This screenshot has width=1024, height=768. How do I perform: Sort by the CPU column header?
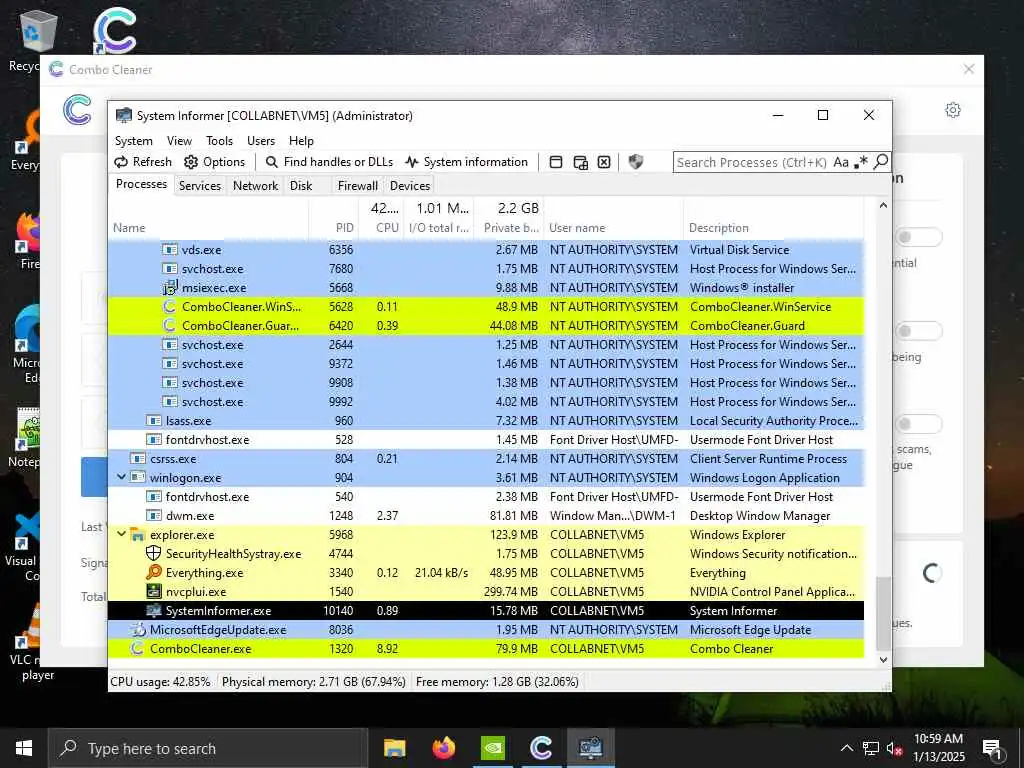pyautogui.click(x=381, y=218)
